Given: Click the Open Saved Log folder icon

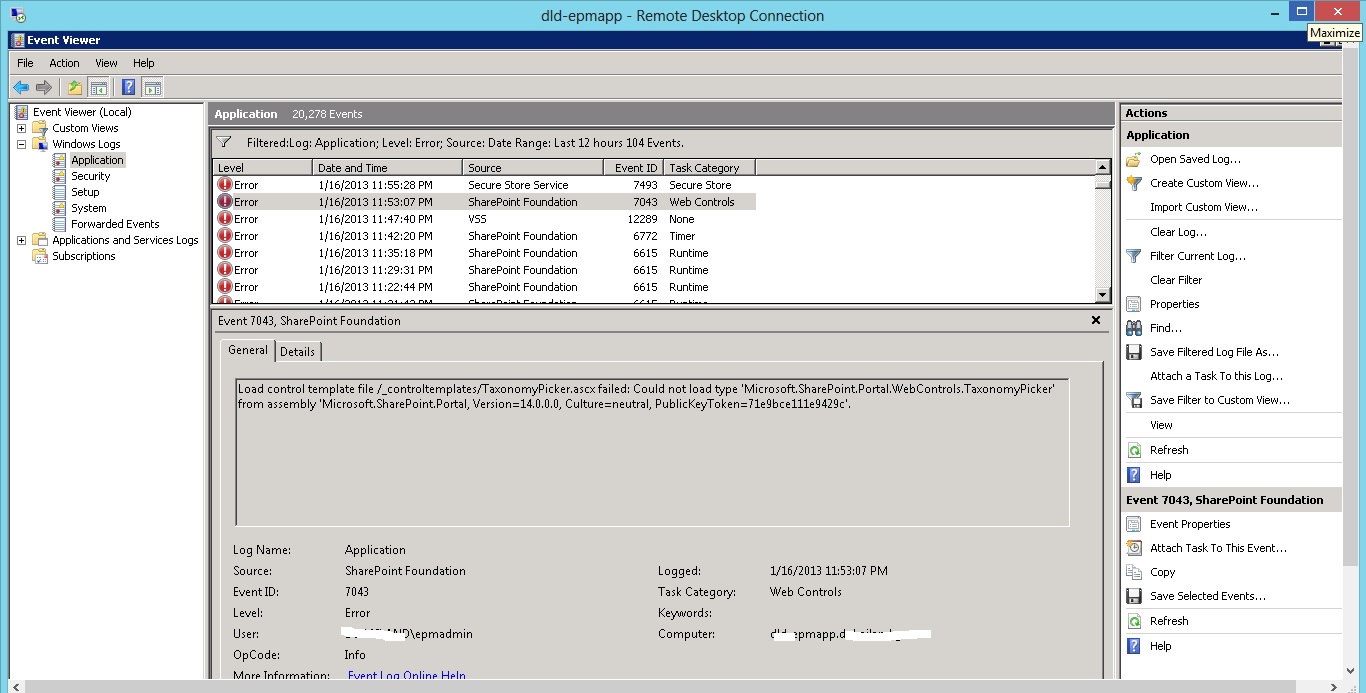Looking at the screenshot, I should coord(1133,159).
